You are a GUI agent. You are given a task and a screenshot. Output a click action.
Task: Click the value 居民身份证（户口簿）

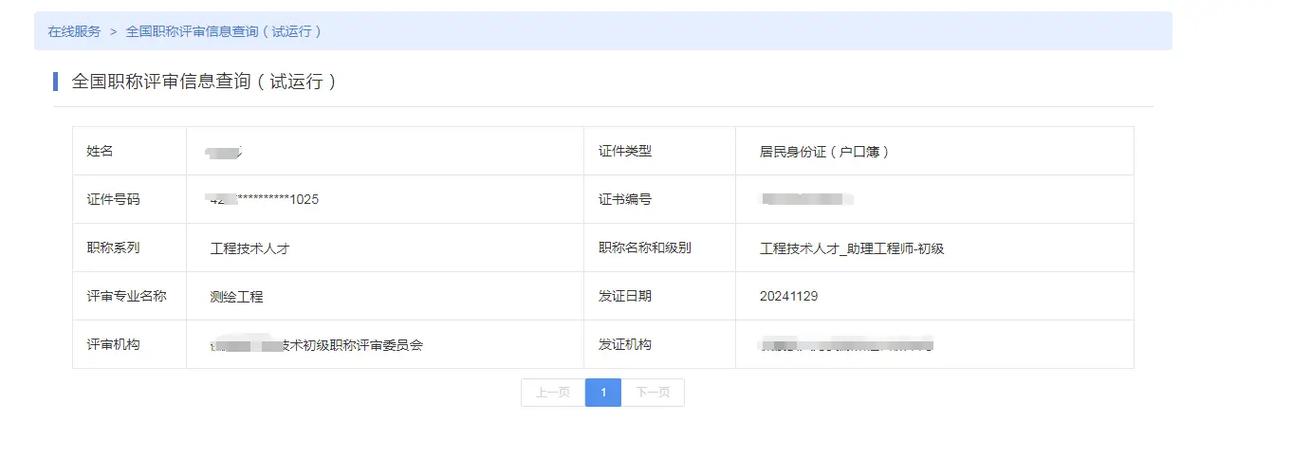coord(825,152)
